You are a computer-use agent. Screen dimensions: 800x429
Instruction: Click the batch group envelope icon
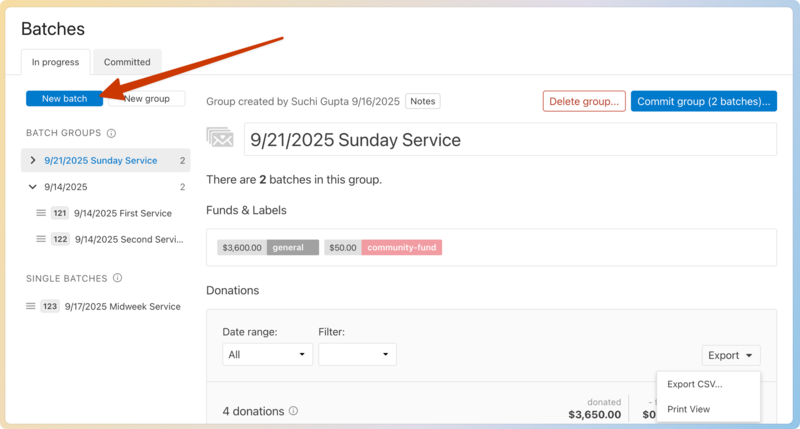tap(220, 139)
